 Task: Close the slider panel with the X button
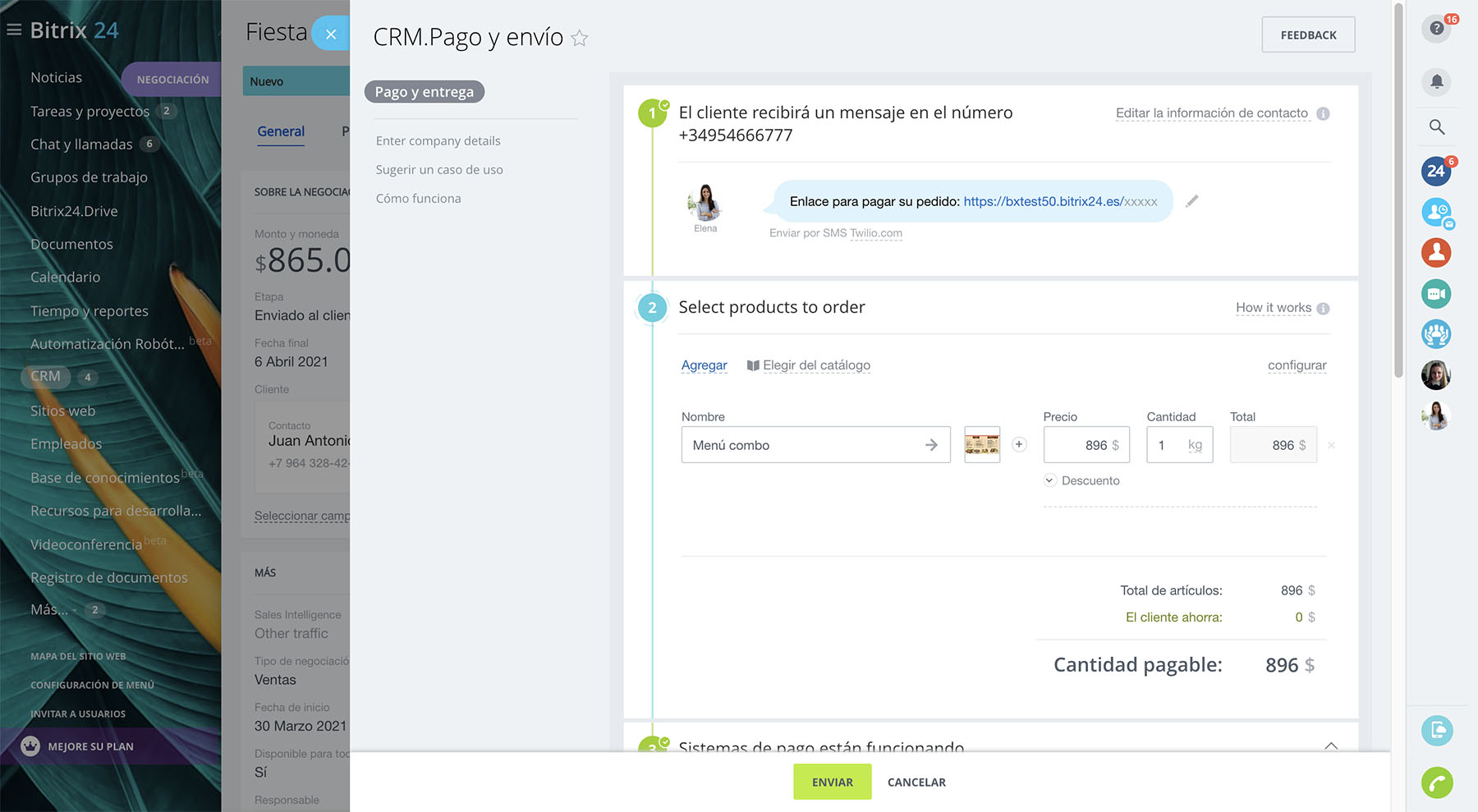331,34
